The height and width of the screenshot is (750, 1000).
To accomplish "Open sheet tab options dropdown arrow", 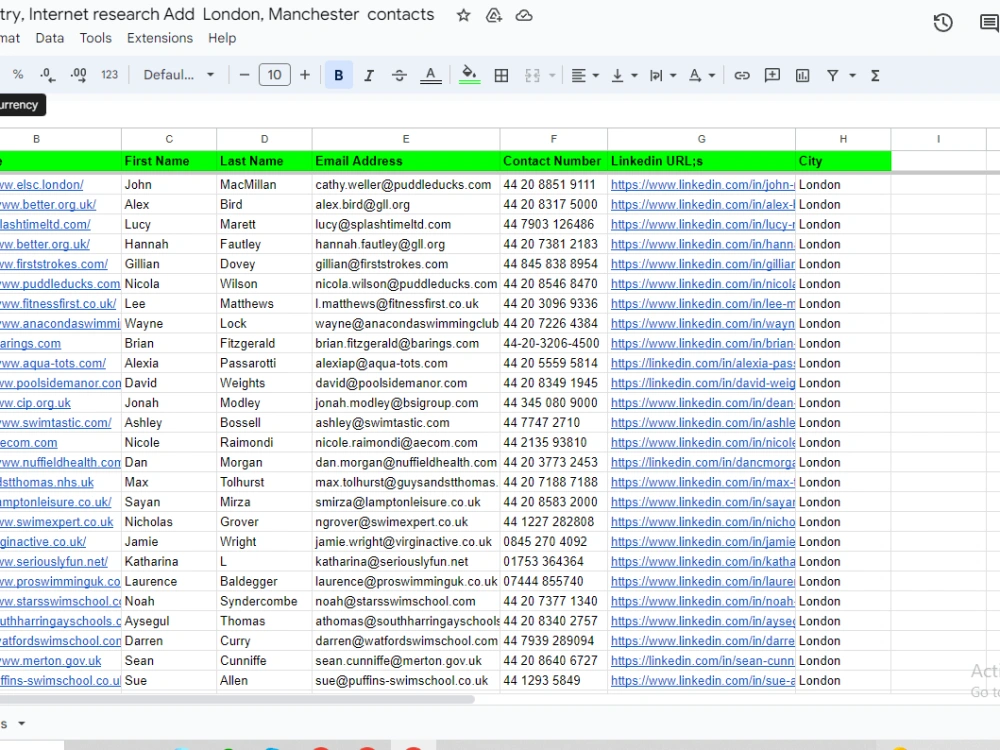I will [x=22, y=723].
